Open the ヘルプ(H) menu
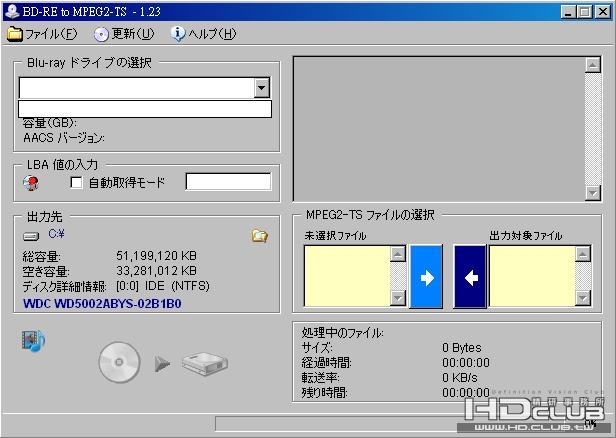Viewport: 616px width, 438px height. [x=204, y=34]
